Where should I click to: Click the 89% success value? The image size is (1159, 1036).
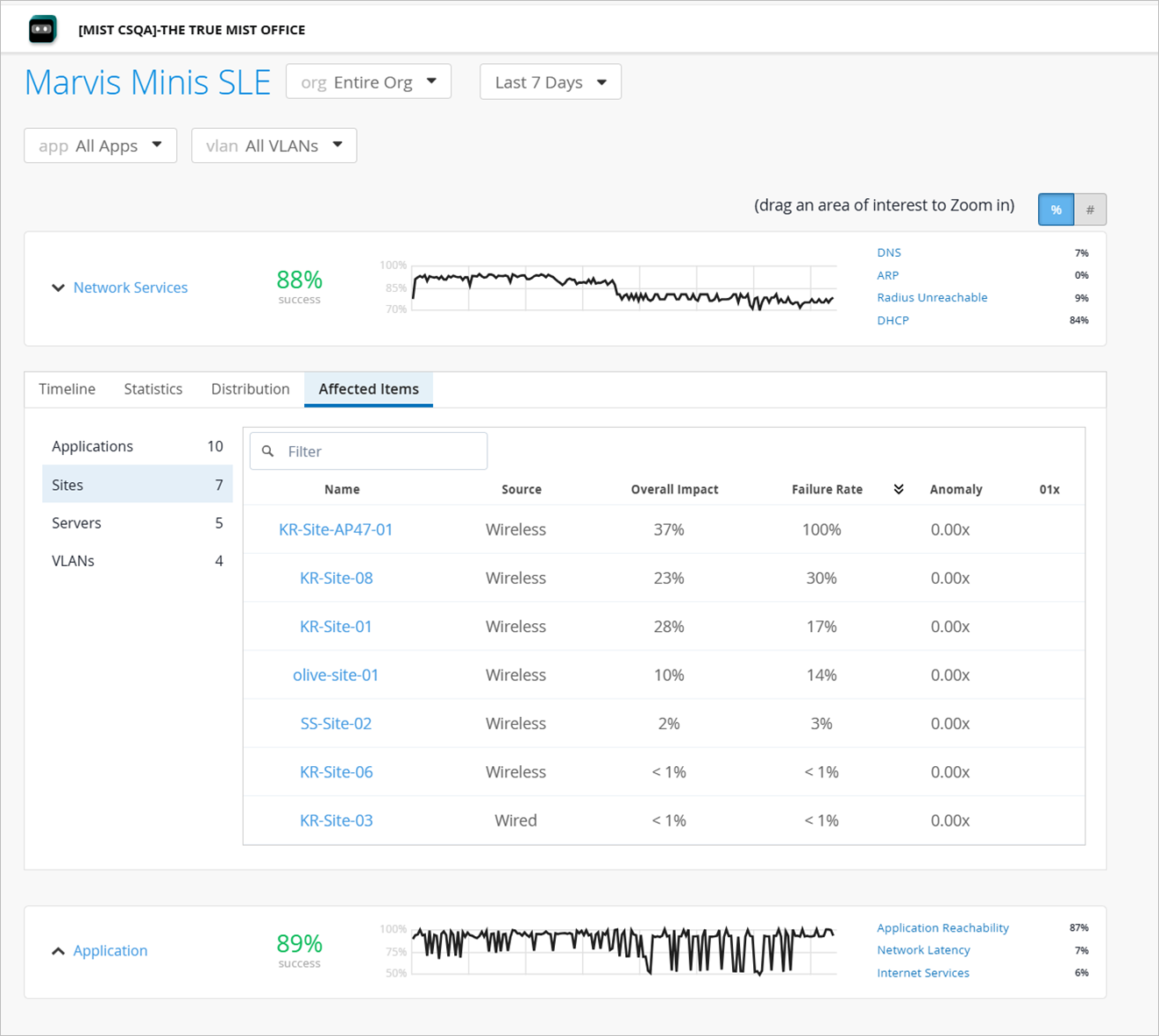tap(300, 944)
